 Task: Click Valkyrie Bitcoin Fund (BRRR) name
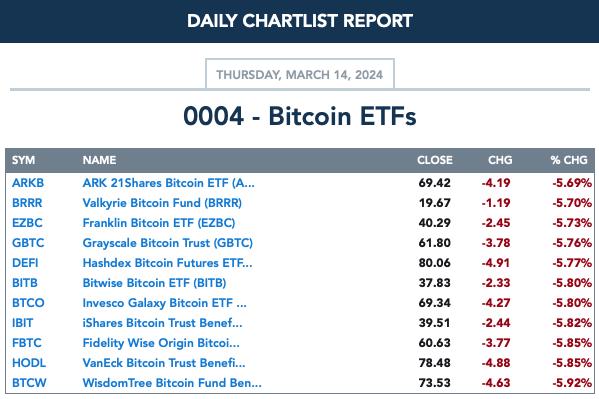coord(162,203)
